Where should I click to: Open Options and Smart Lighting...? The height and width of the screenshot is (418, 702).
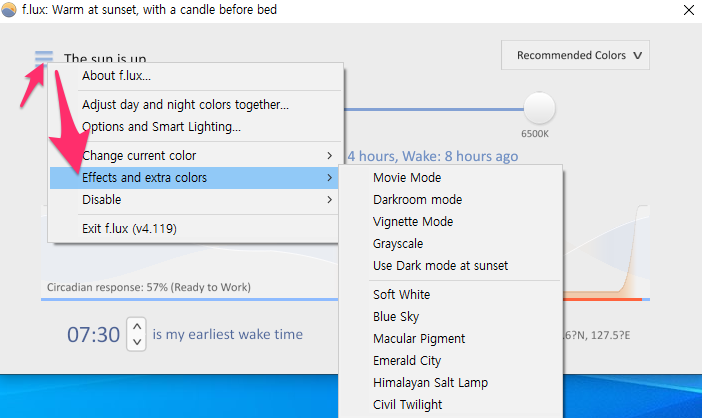pos(194,127)
